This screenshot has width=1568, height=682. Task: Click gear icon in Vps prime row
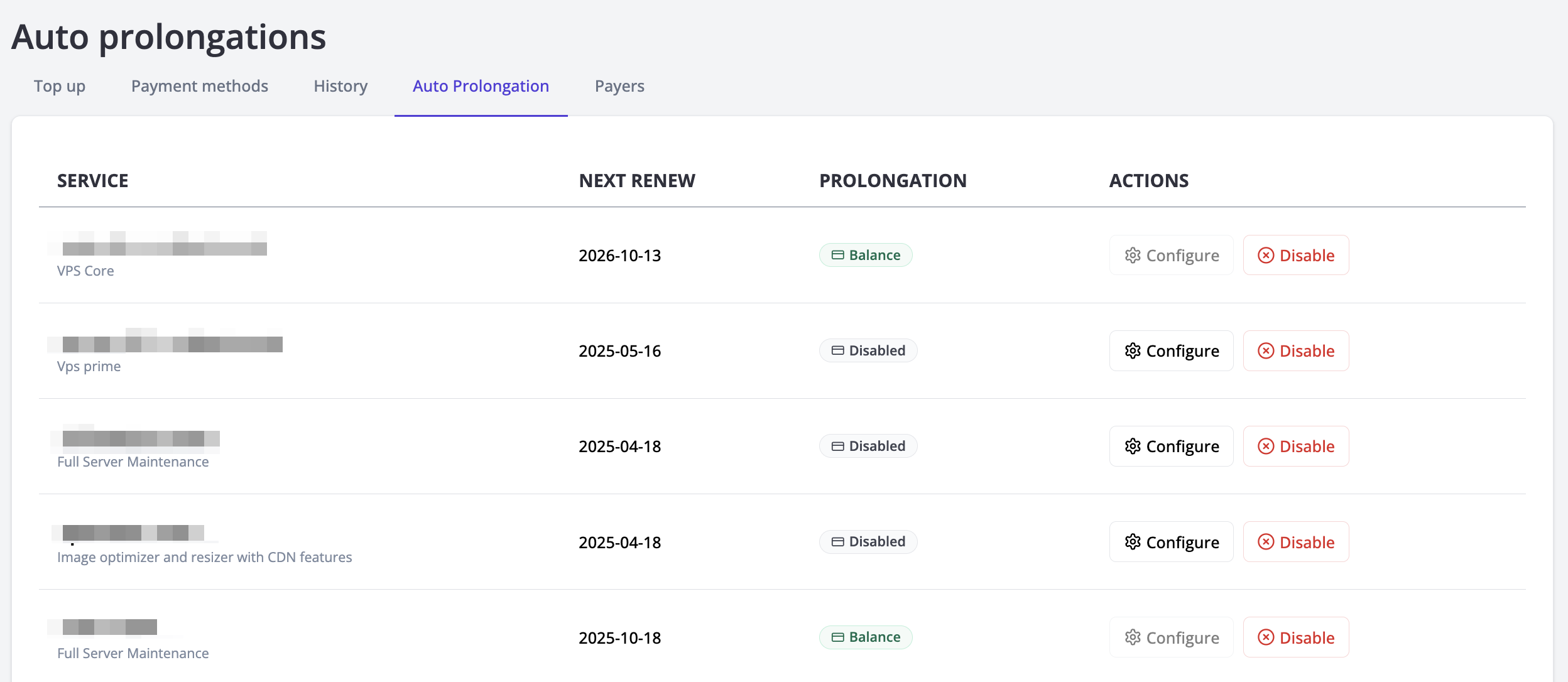tap(1132, 351)
